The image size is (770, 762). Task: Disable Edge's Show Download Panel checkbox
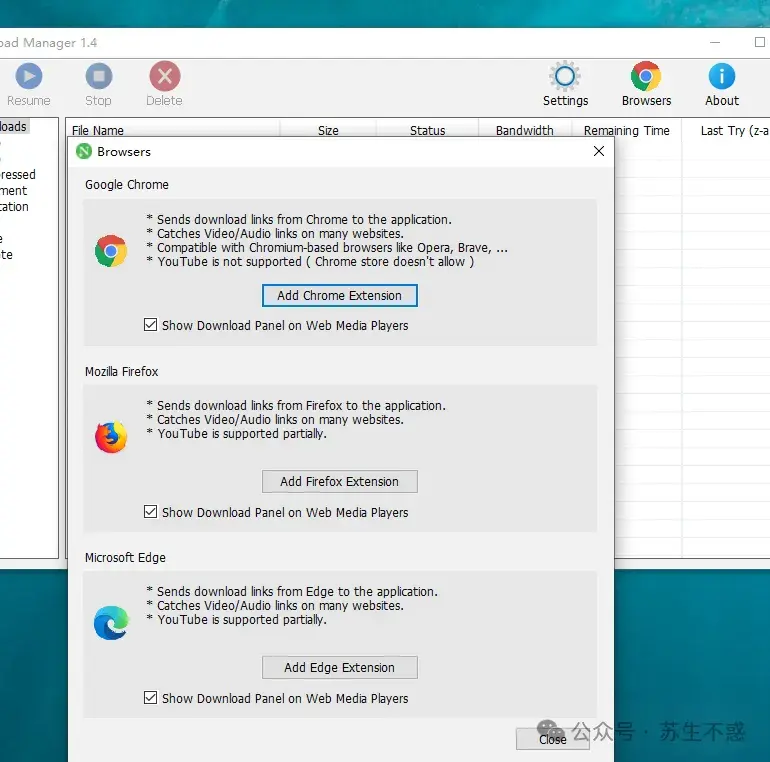pyautogui.click(x=151, y=698)
